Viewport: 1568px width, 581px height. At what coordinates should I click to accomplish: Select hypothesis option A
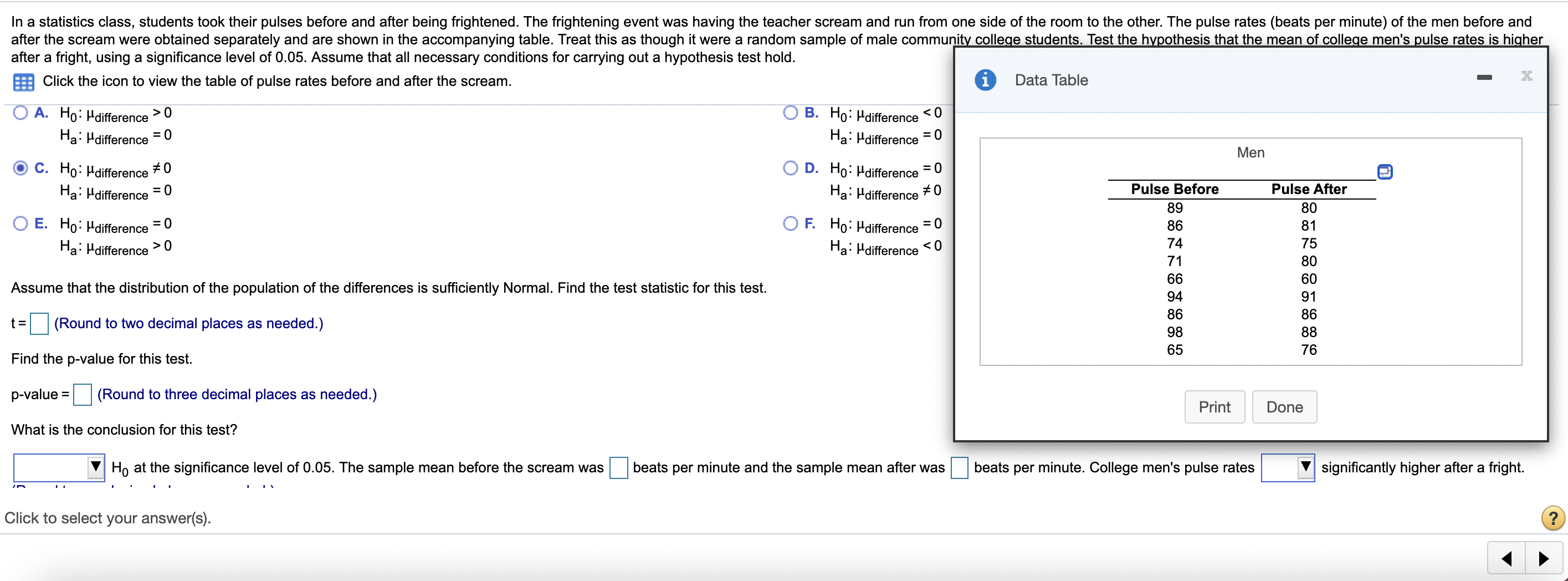pyautogui.click(x=20, y=113)
